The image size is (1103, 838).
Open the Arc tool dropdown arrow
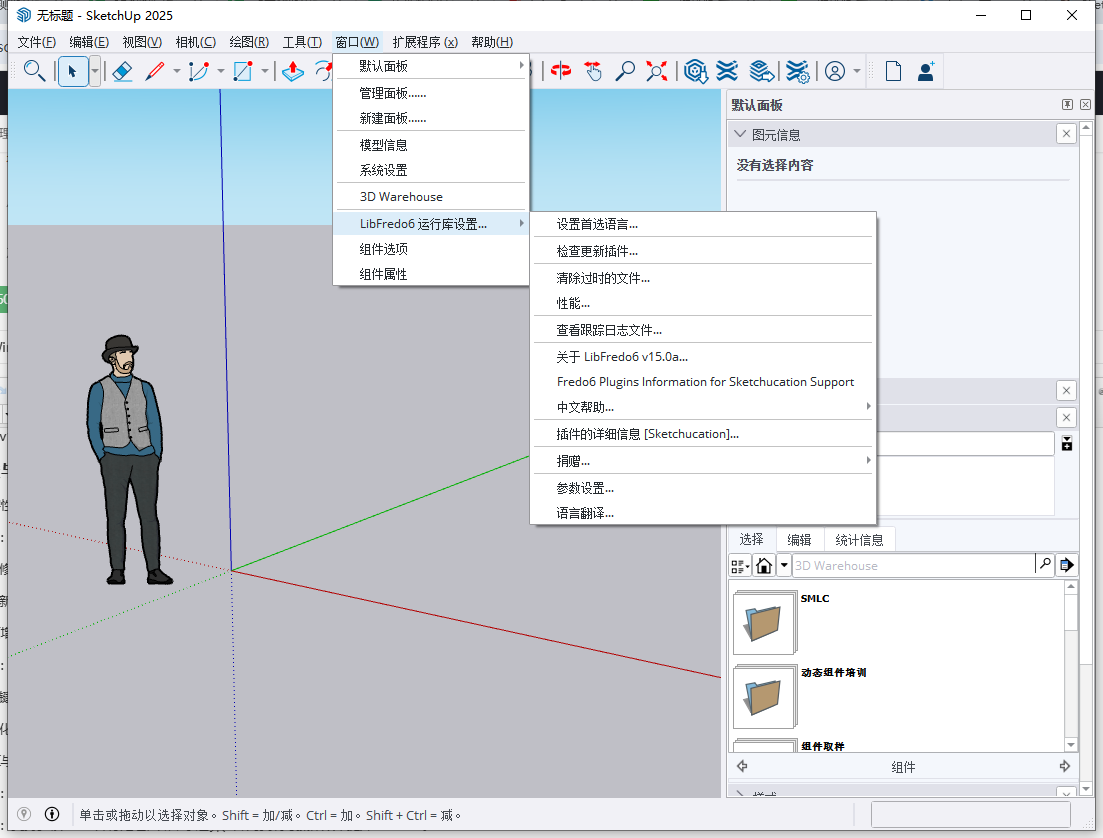coord(220,71)
